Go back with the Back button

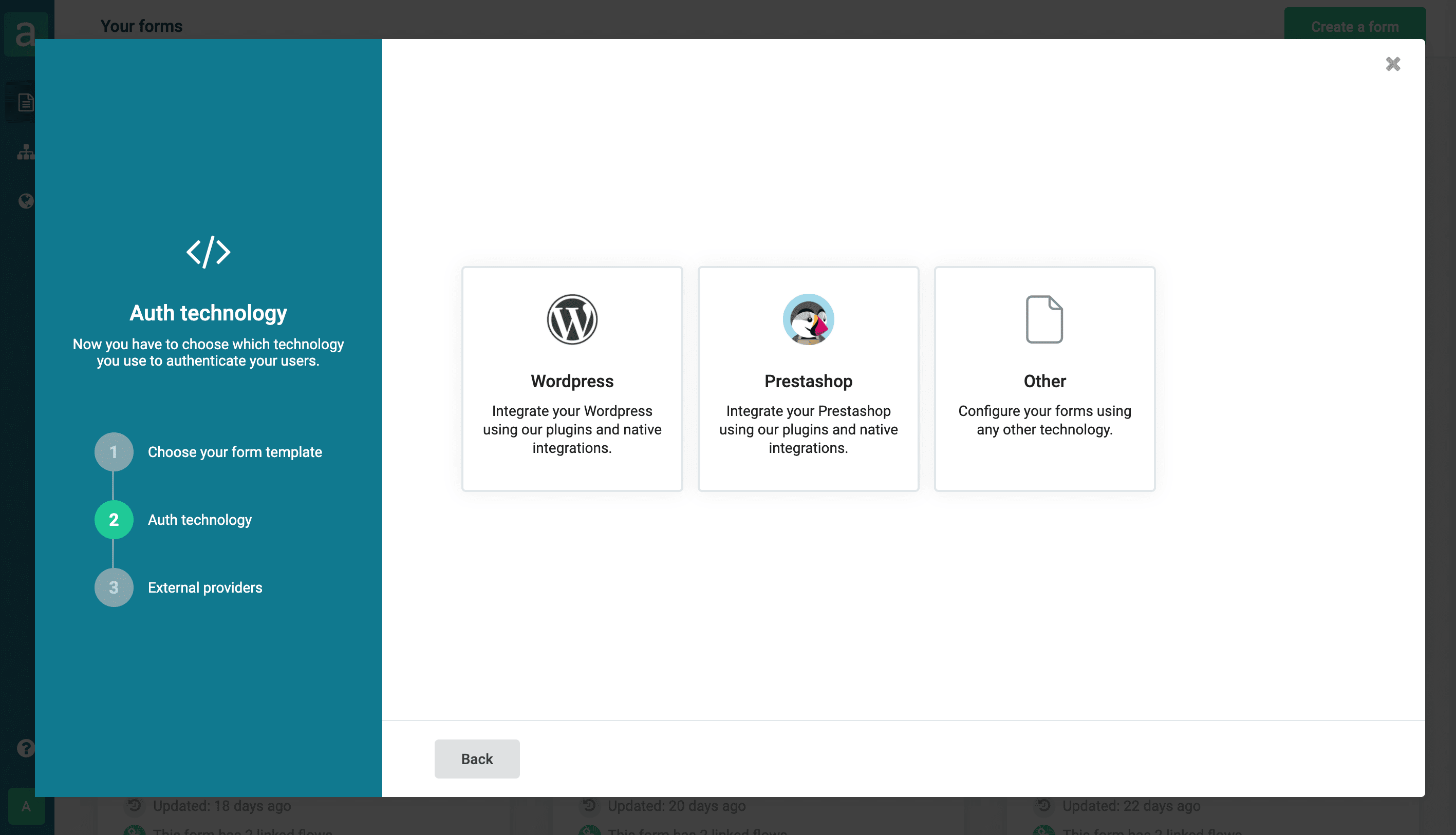477,758
